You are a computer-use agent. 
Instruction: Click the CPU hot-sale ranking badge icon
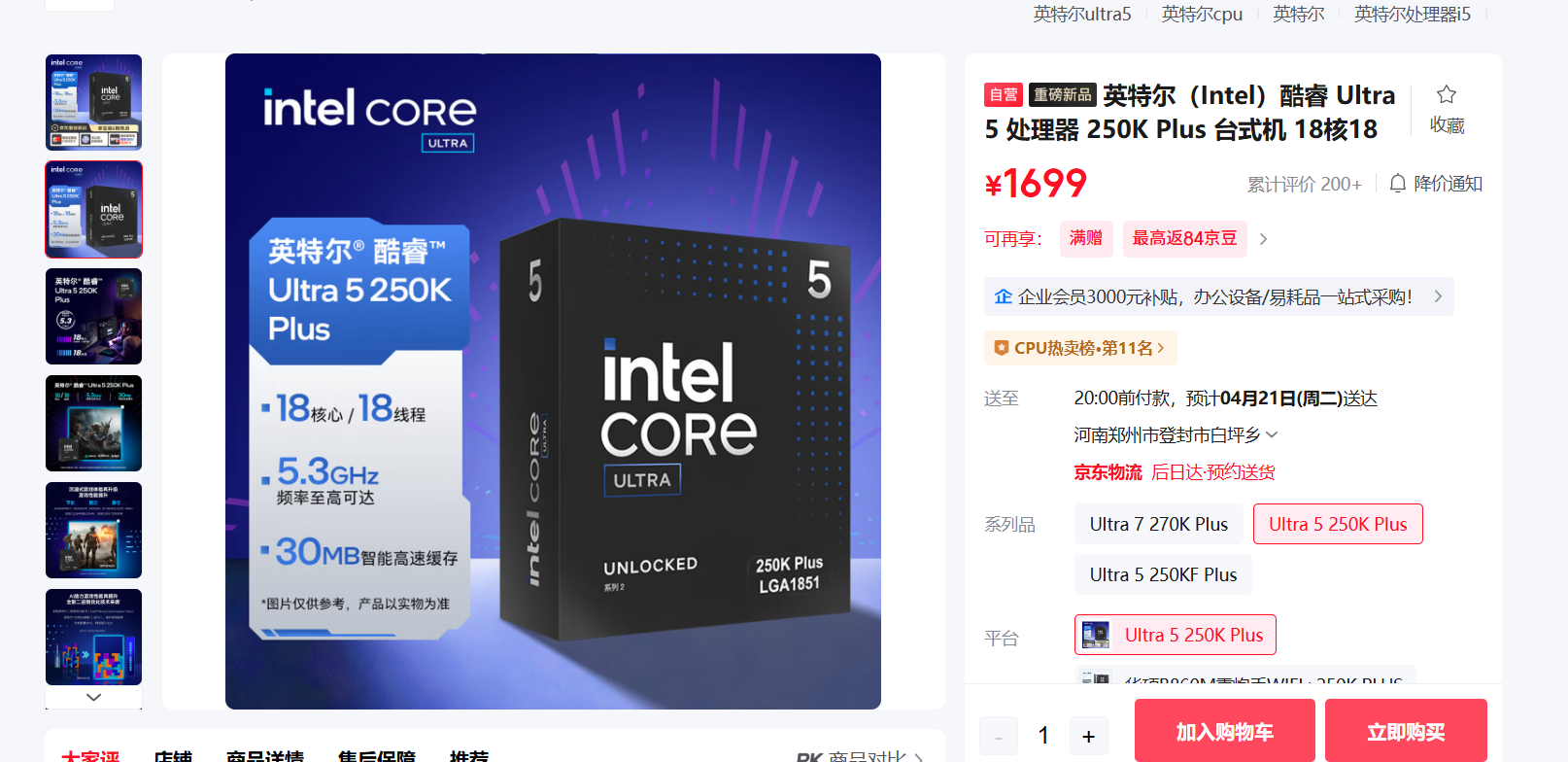(x=1001, y=348)
